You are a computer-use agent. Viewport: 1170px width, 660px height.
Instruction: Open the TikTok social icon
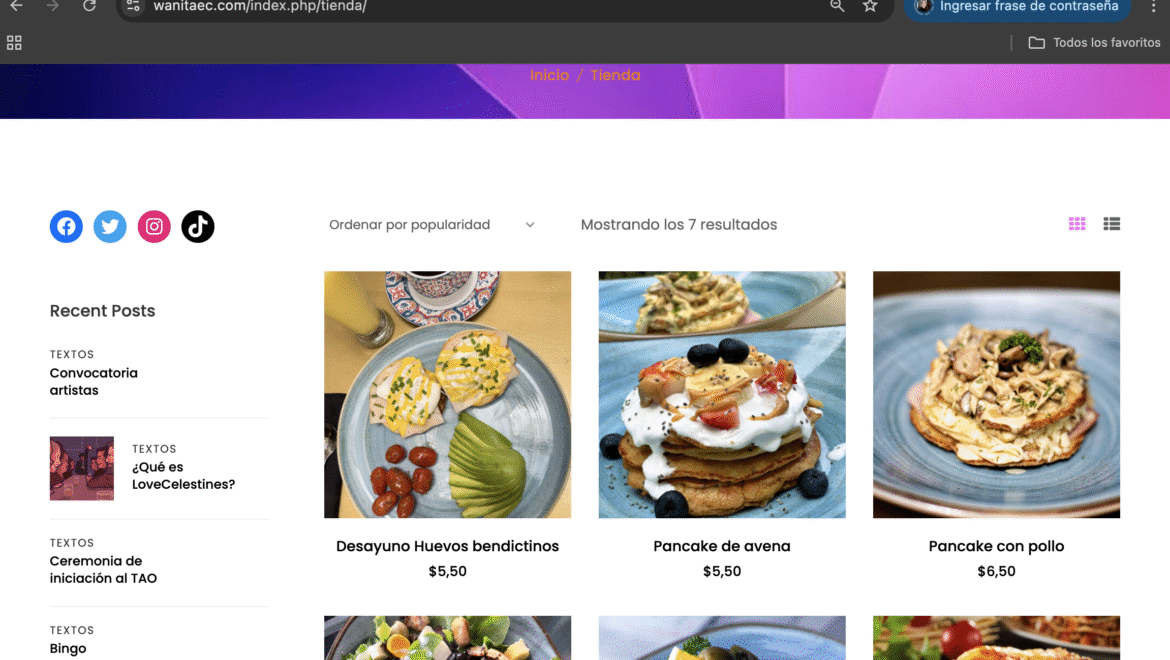tap(198, 226)
